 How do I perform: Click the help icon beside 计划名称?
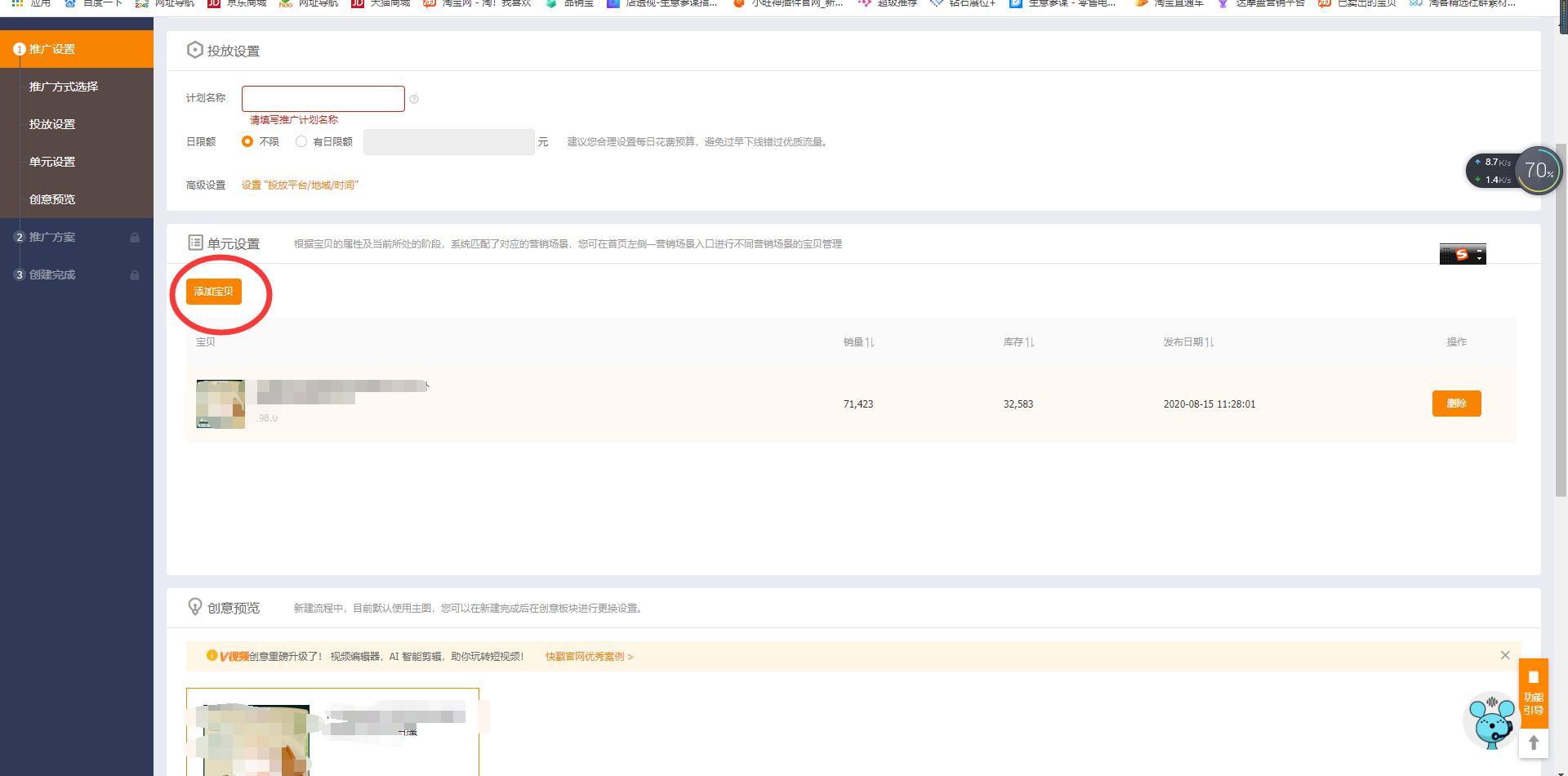pyautogui.click(x=414, y=100)
